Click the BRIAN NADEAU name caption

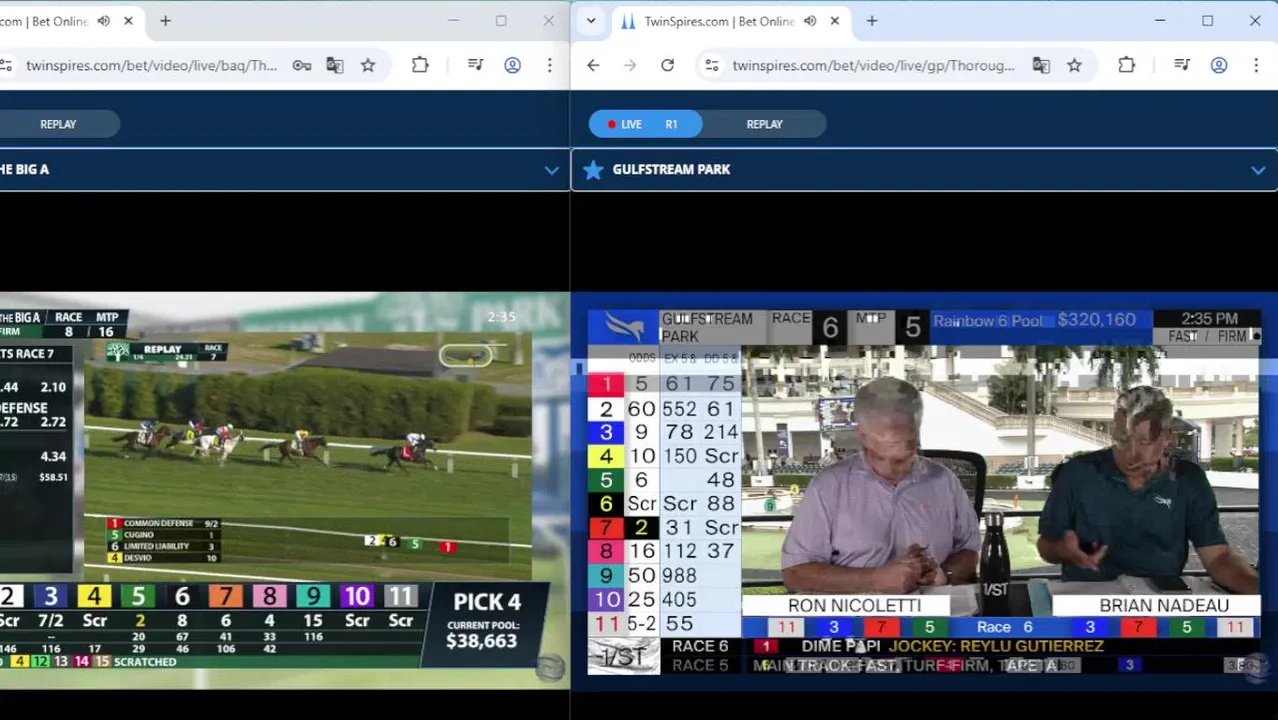[x=1164, y=606]
